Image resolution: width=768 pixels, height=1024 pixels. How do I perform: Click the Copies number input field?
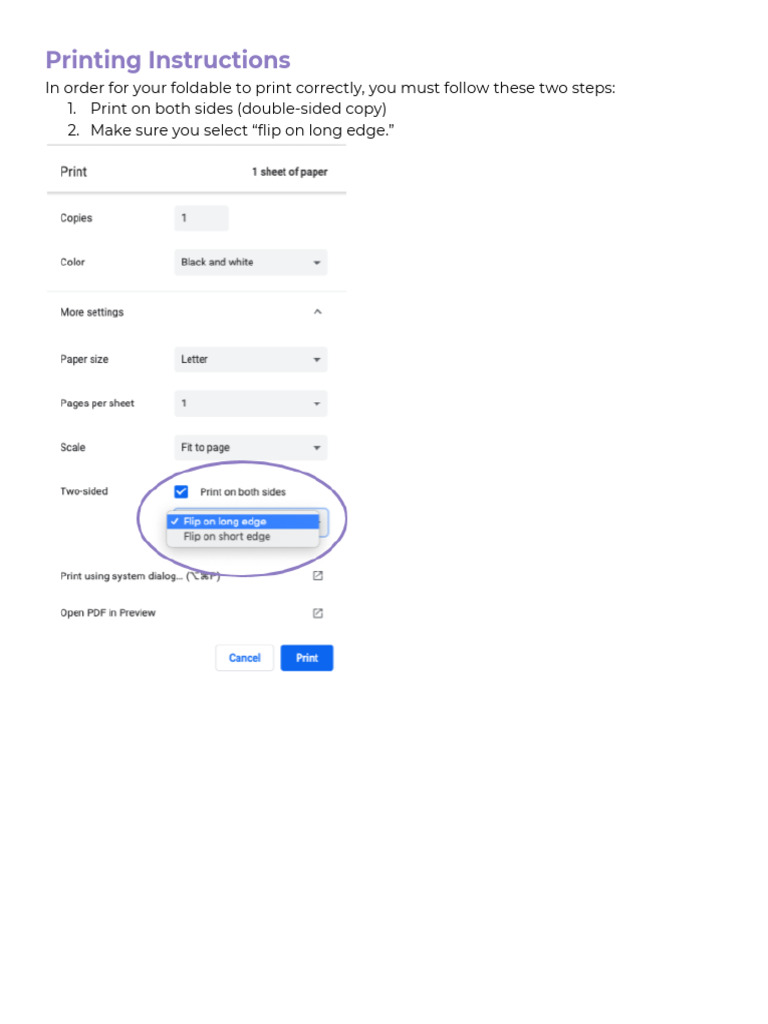tap(201, 218)
